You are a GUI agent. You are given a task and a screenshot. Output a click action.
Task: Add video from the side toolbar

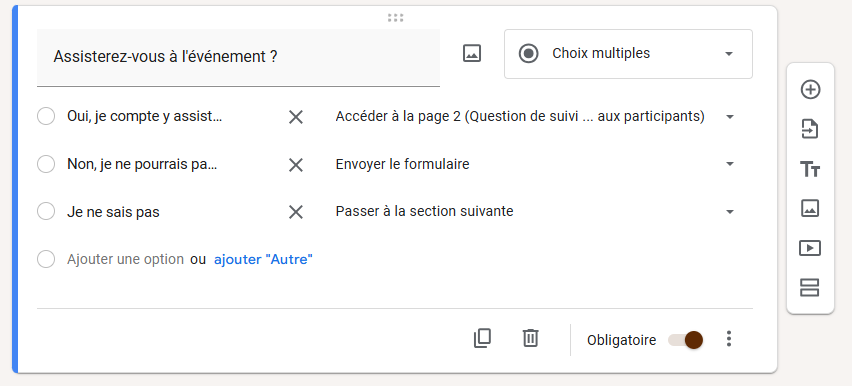tap(810, 248)
